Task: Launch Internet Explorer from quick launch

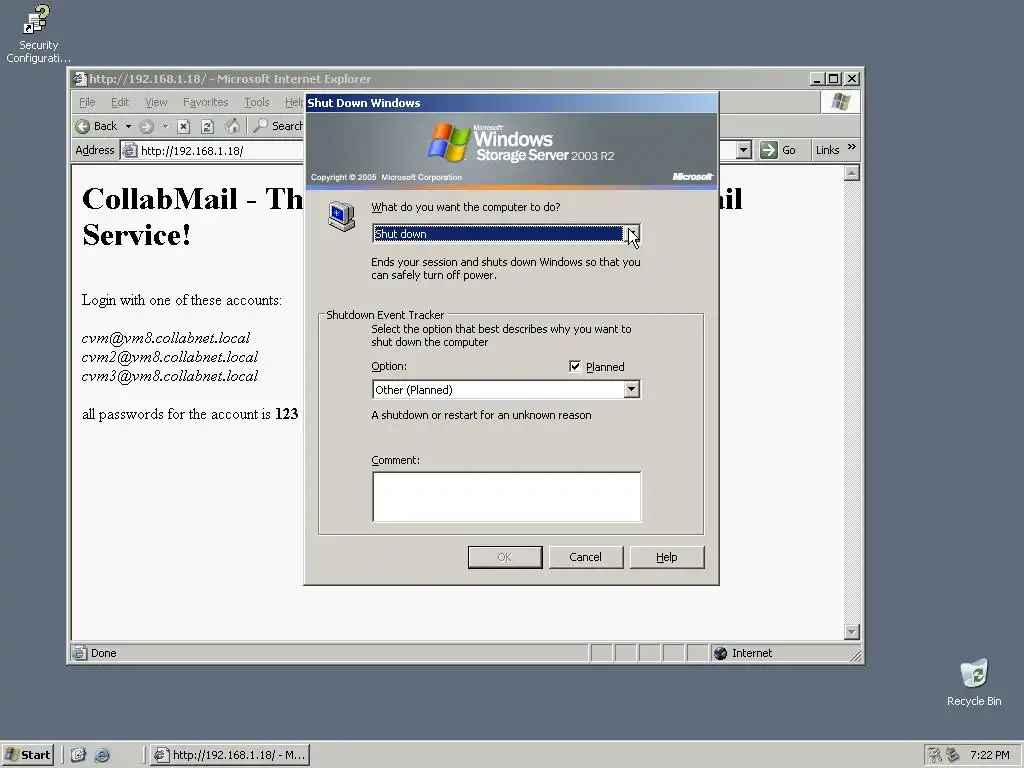Action: point(102,755)
